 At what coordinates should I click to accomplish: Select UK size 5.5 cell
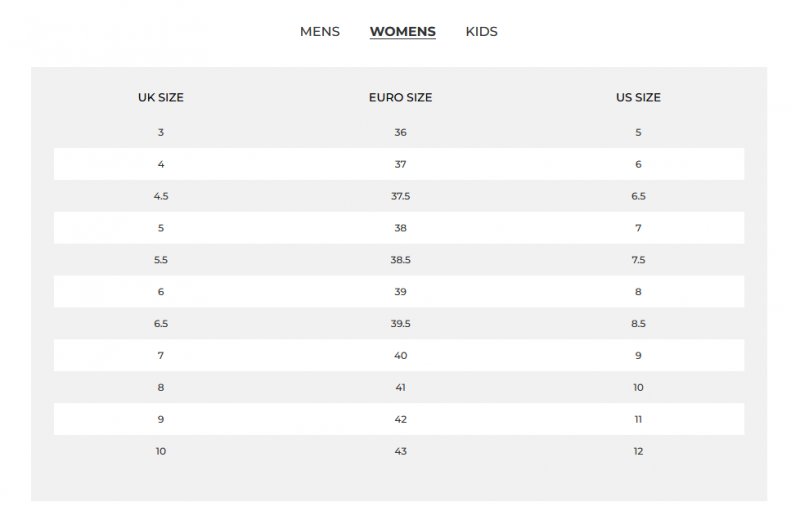pos(161,260)
